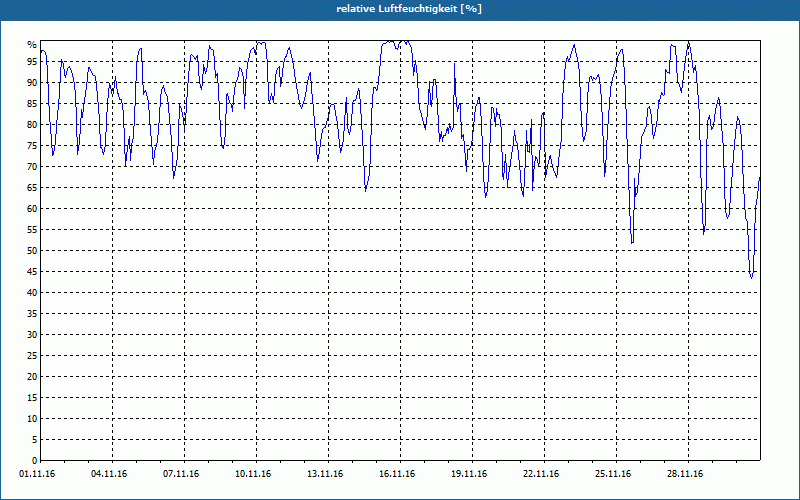This screenshot has width=800, height=500.
Task: Click the y-axis value 25
Action: click(32, 356)
